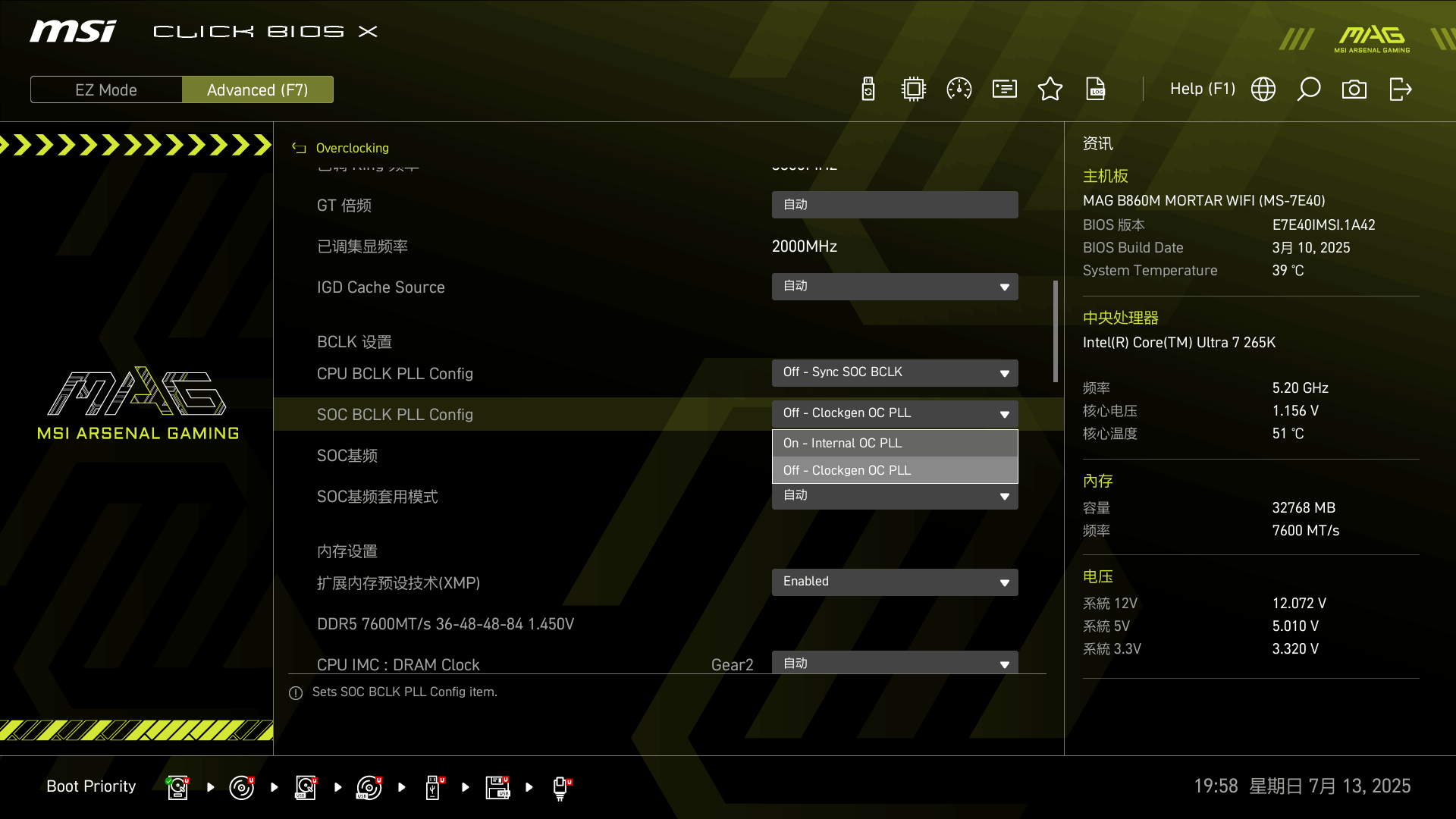Switch to EZ Mode

click(x=106, y=89)
